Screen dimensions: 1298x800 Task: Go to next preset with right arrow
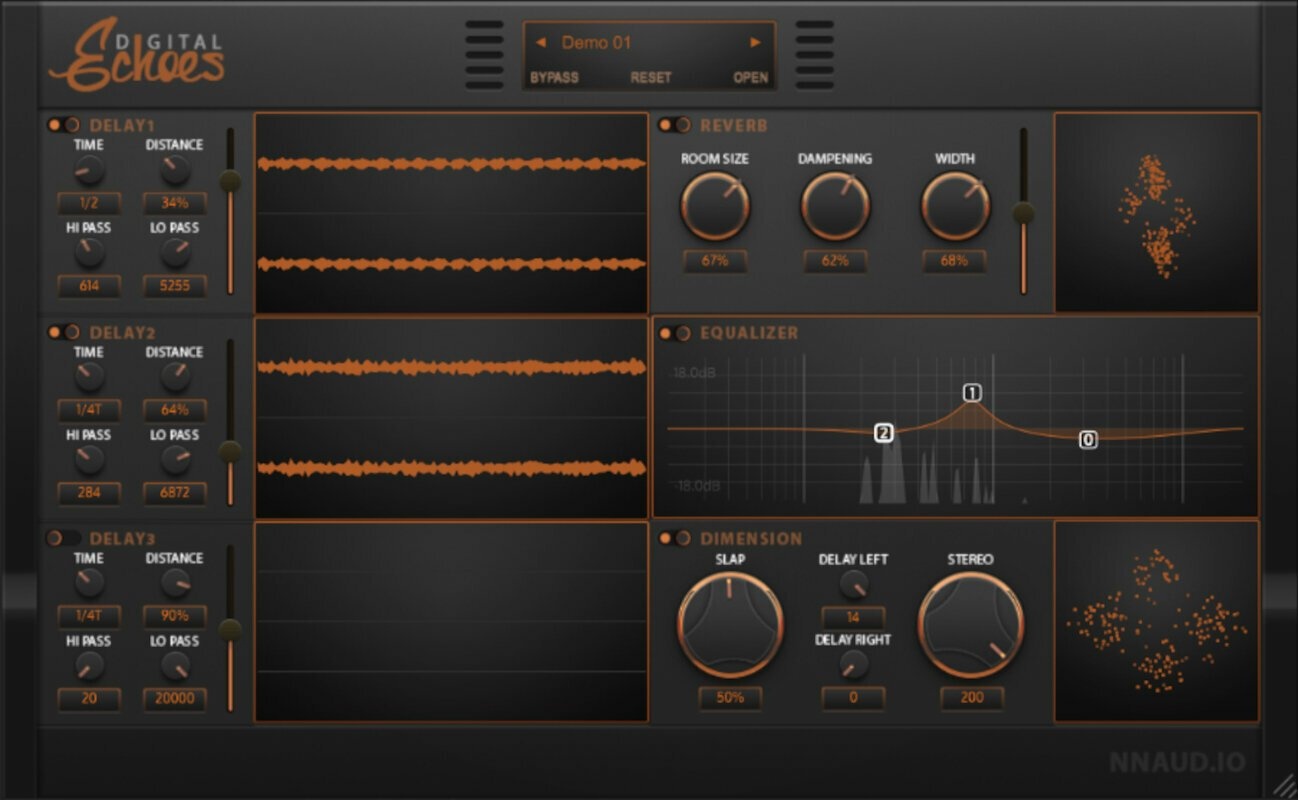coord(756,43)
